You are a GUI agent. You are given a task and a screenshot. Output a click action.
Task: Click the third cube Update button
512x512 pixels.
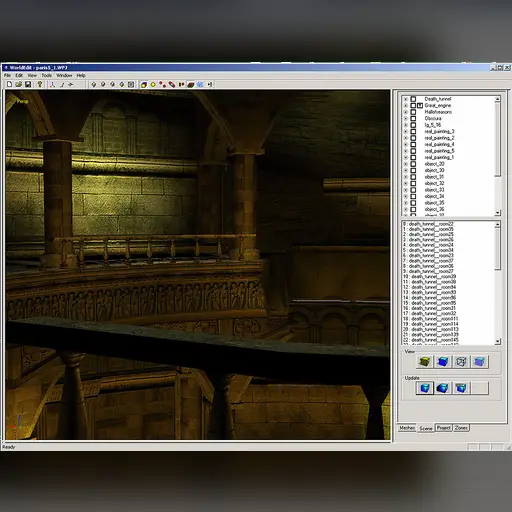point(461,388)
